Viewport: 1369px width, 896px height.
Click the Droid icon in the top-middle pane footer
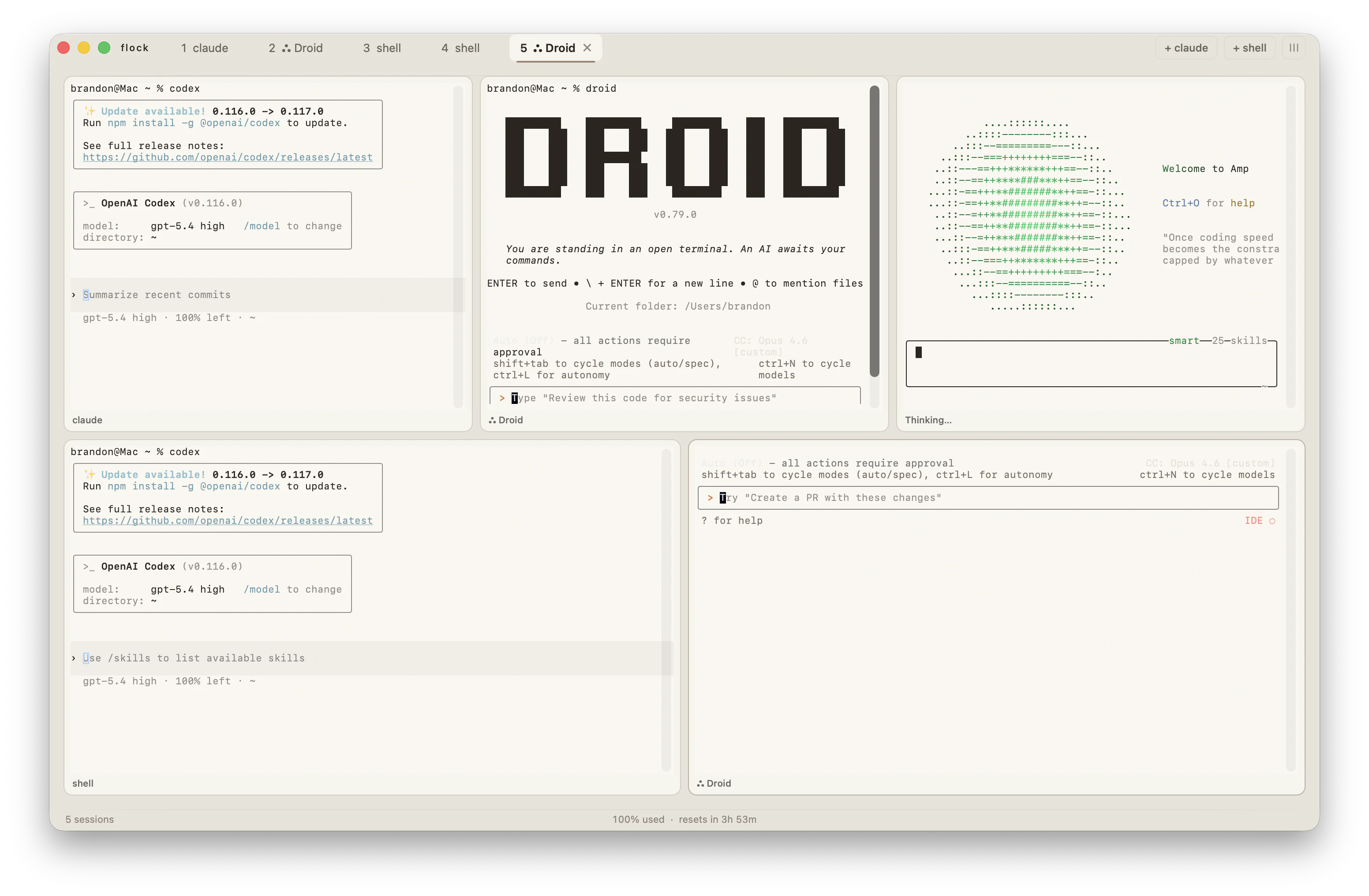click(492, 420)
